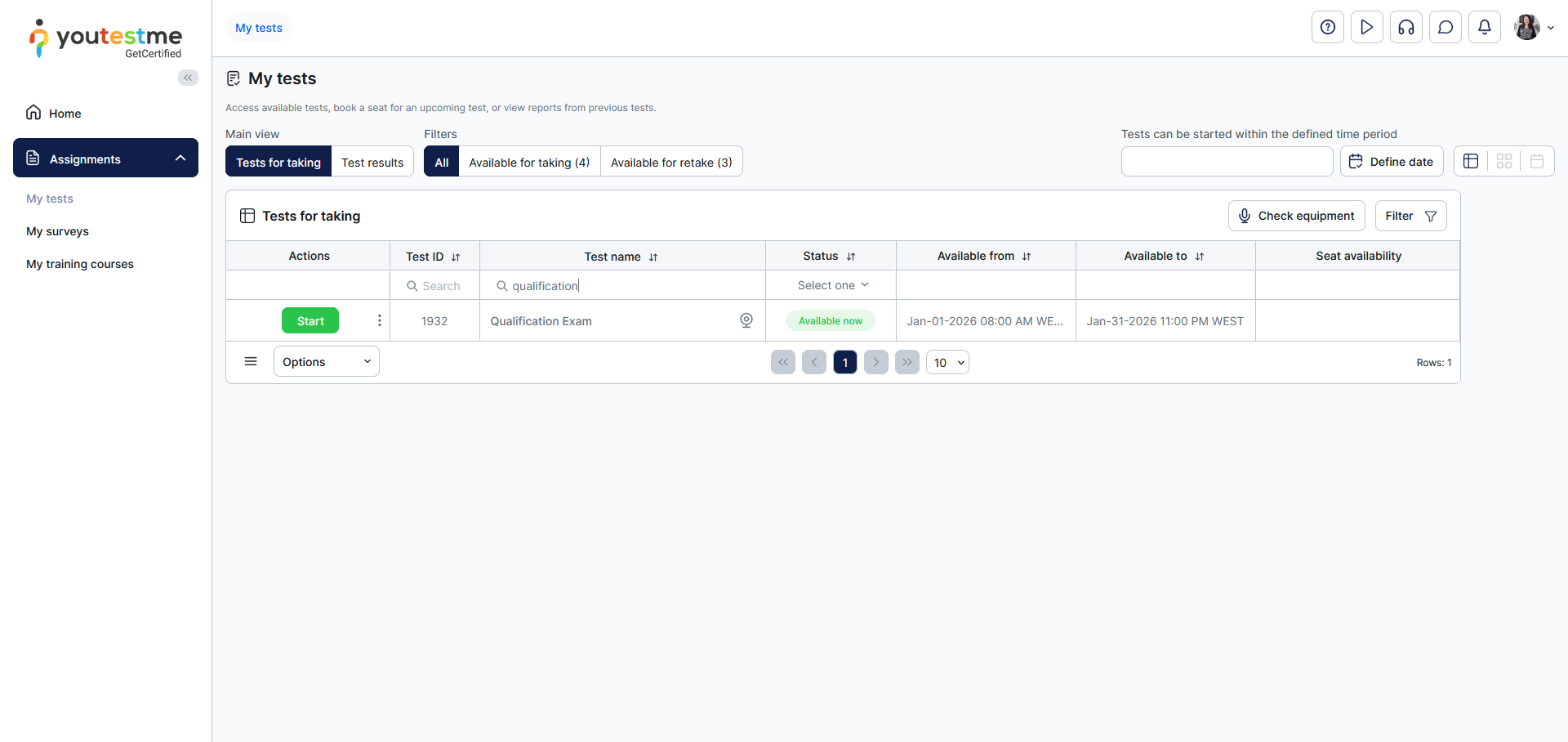Open the Status 'Select one' dropdown

(x=831, y=285)
